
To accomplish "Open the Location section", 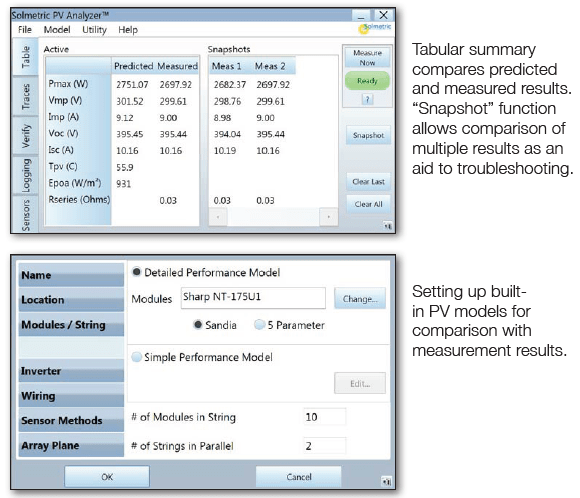I will click(x=71, y=300).
